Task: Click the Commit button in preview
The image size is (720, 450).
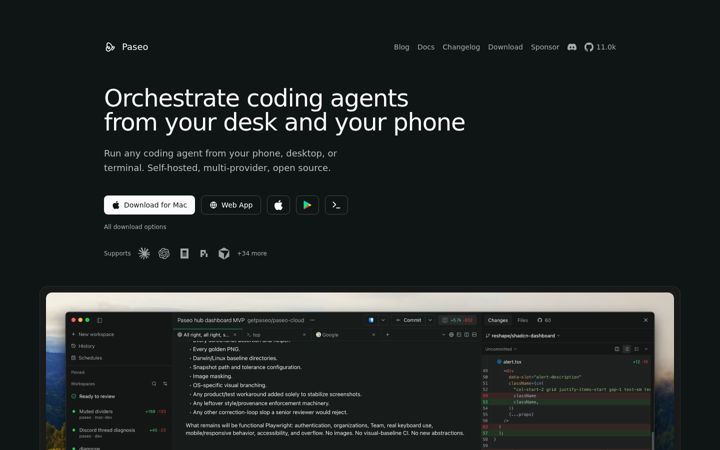Action: coord(408,320)
